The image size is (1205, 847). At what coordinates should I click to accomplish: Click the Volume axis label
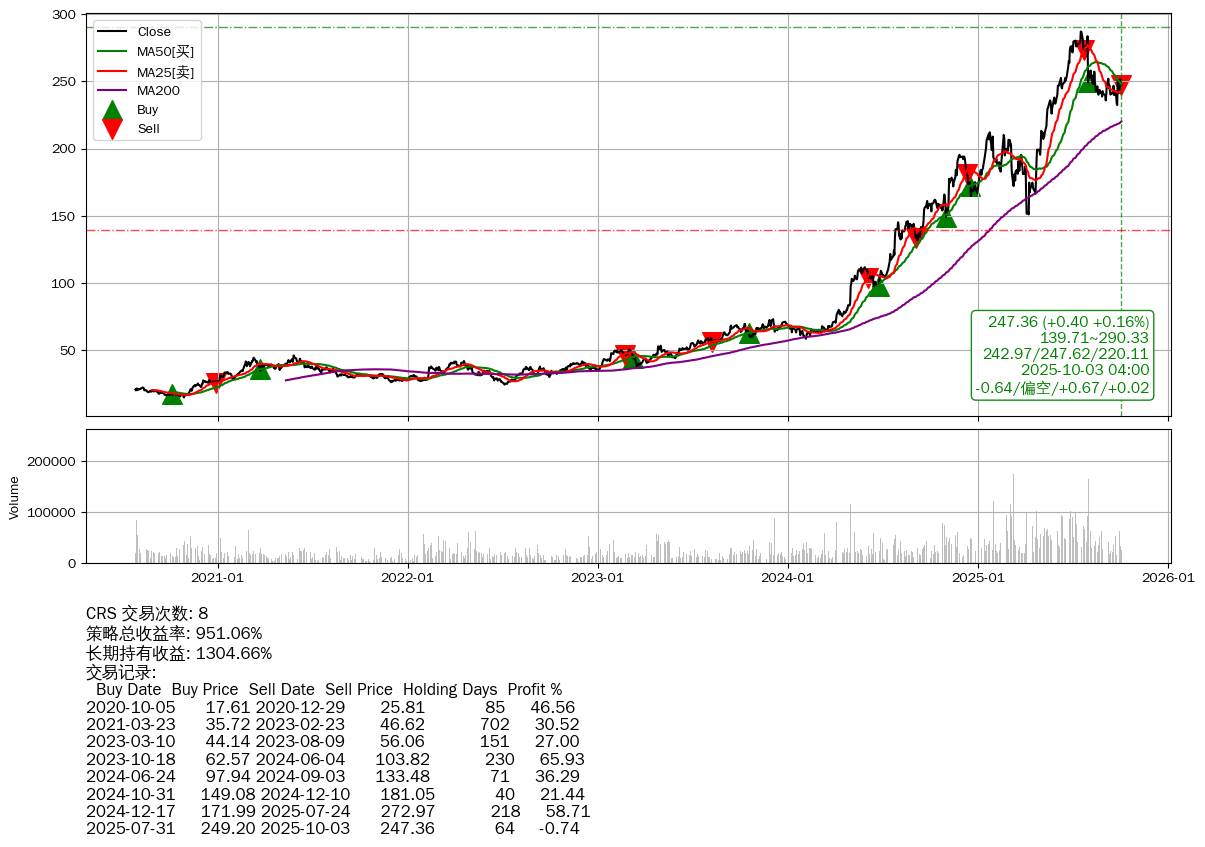pos(14,497)
